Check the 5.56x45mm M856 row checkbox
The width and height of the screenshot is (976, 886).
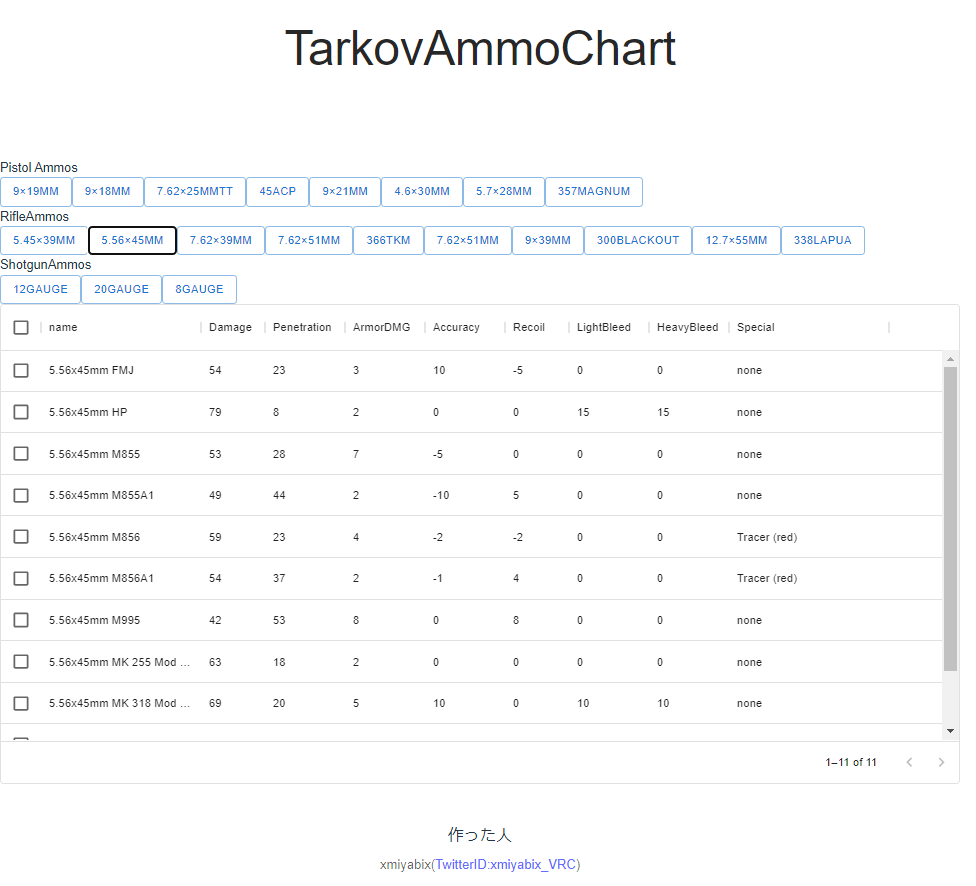[x=21, y=537]
